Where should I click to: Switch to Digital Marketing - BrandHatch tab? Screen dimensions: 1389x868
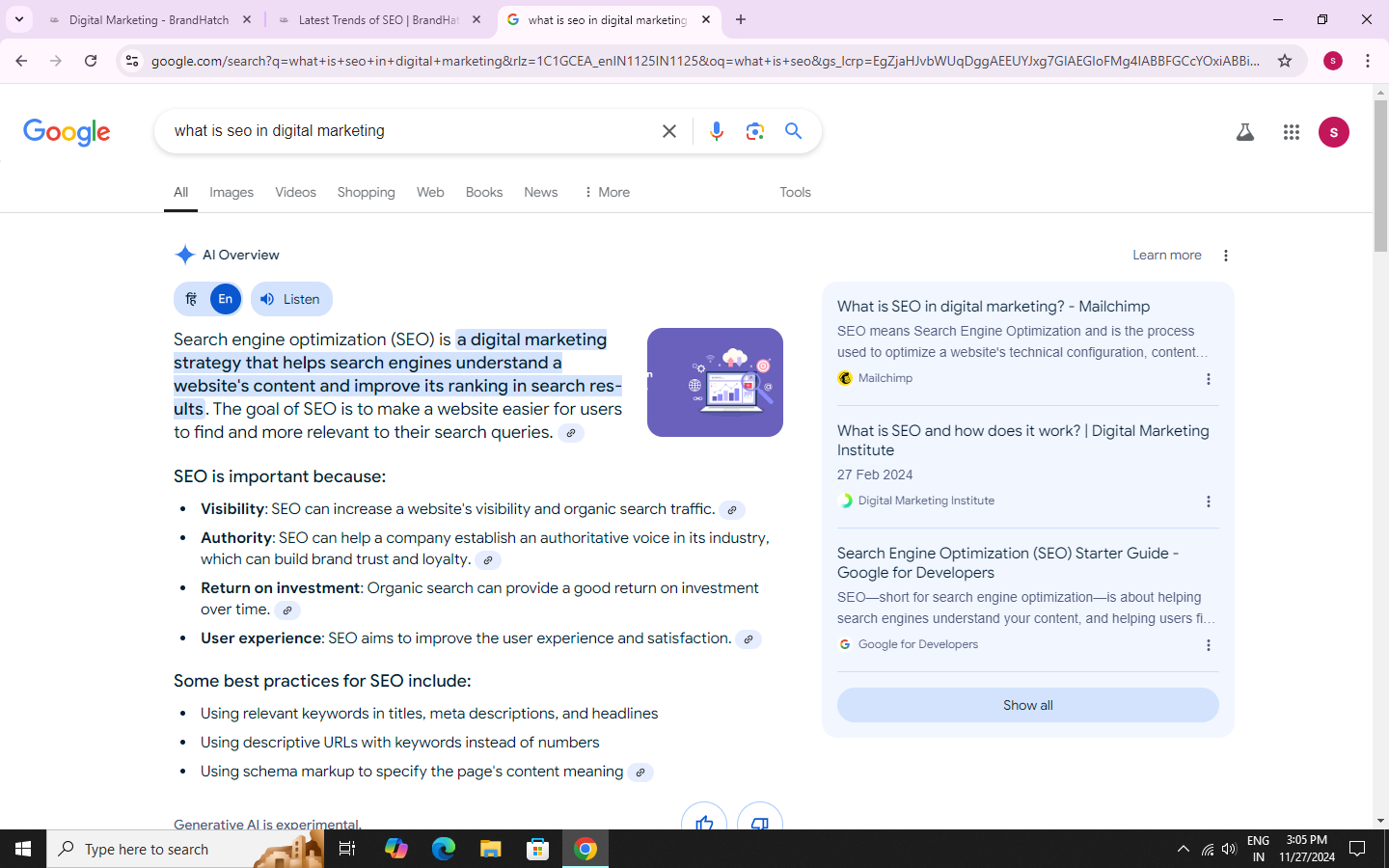[150, 19]
